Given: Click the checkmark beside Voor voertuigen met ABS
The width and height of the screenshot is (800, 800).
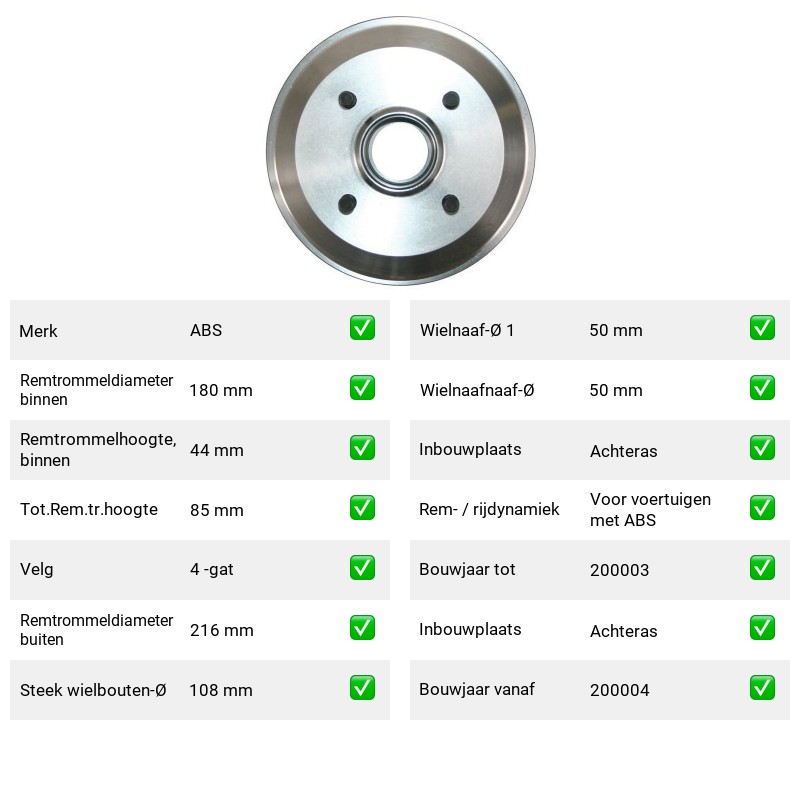Looking at the screenshot, I should pyautogui.click(x=762, y=508).
